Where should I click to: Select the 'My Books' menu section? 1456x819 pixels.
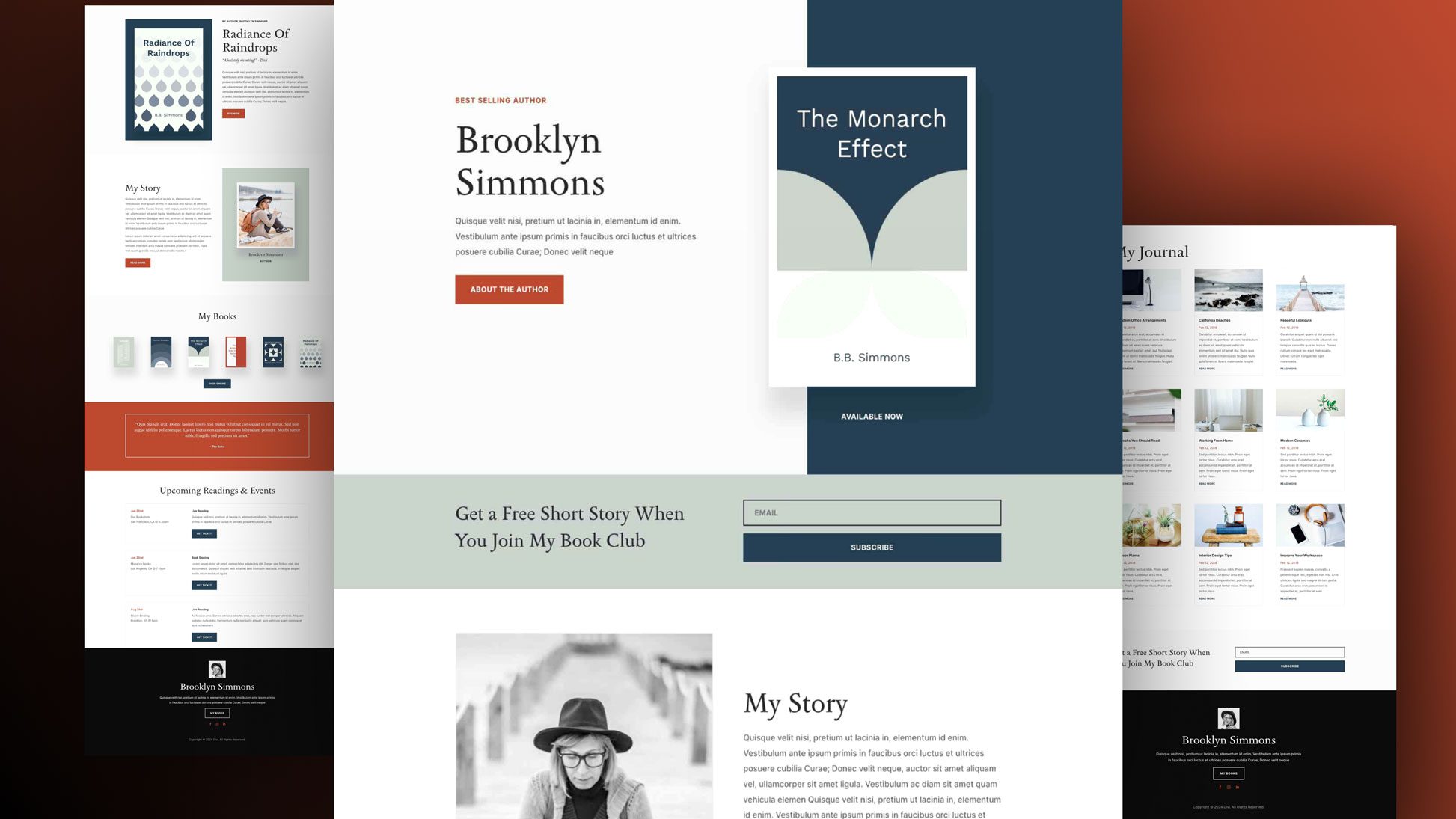point(217,316)
